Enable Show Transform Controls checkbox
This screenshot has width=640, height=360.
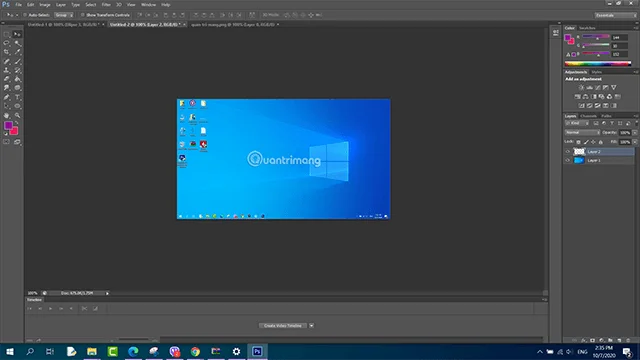pos(82,15)
